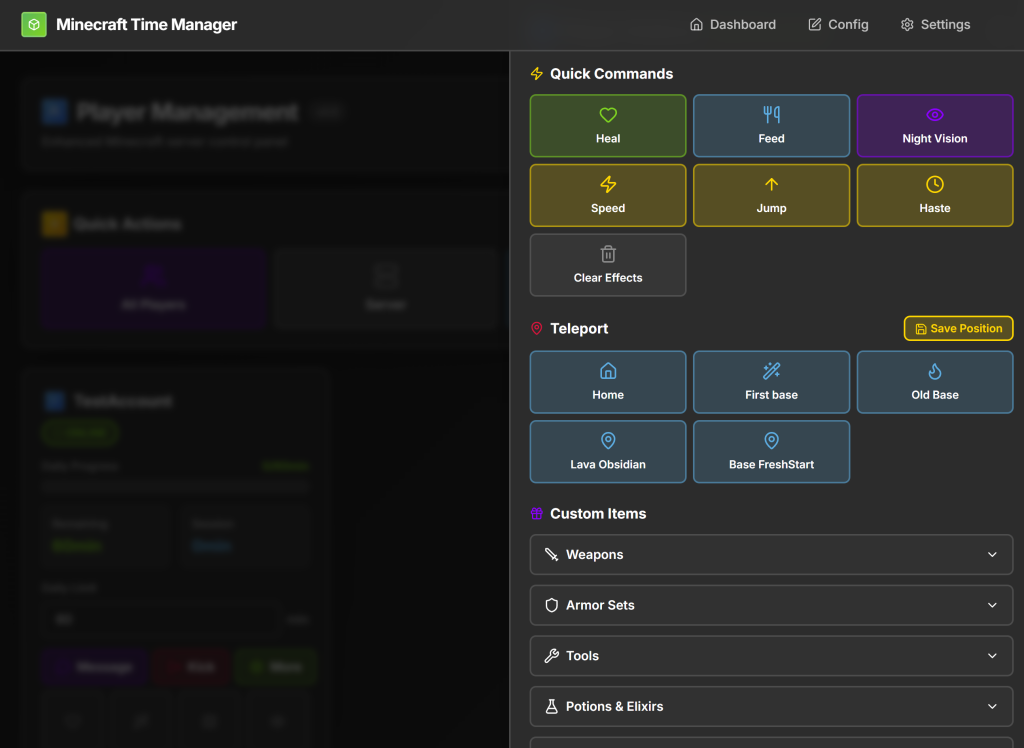This screenshot has width=1024, height=748.
Task: Expand Potions & Elixirs list
Action: [x=771, y=706]
